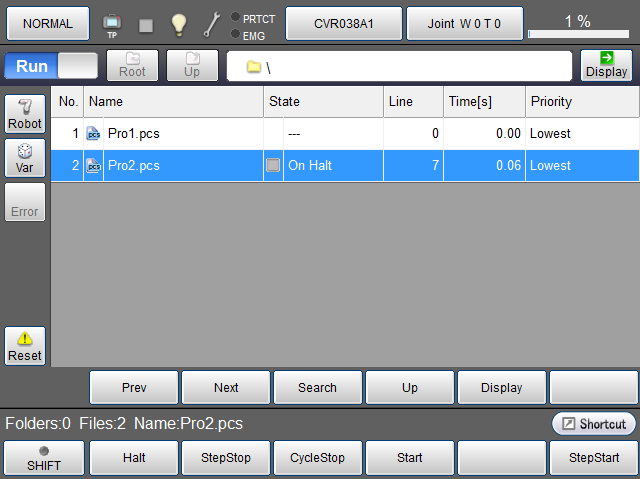Tick the checkbox next to On Halt
Screen dimensions: 640x479
pos(273,166)
